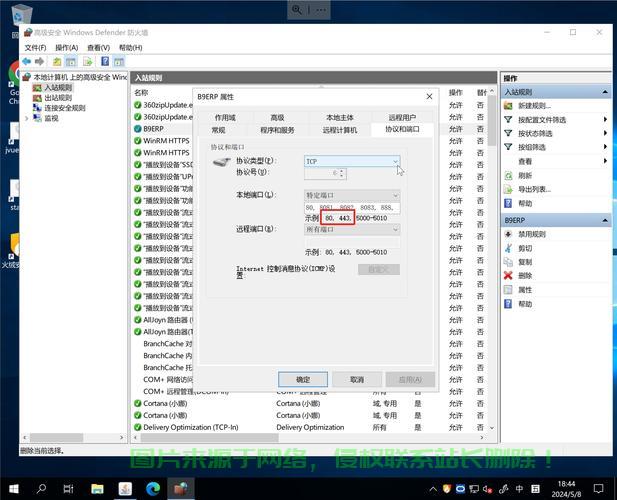617x500 pixels.
Task: Open Task View from the taskbar
Action: pyautogui.click(x=68, y=489)
